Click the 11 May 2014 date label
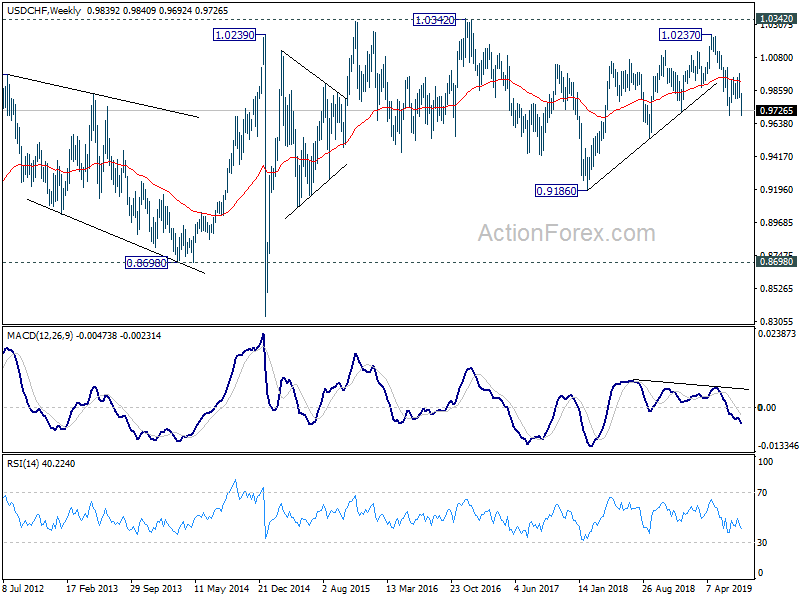The image size is (800, 600). [x=220, y=589]
